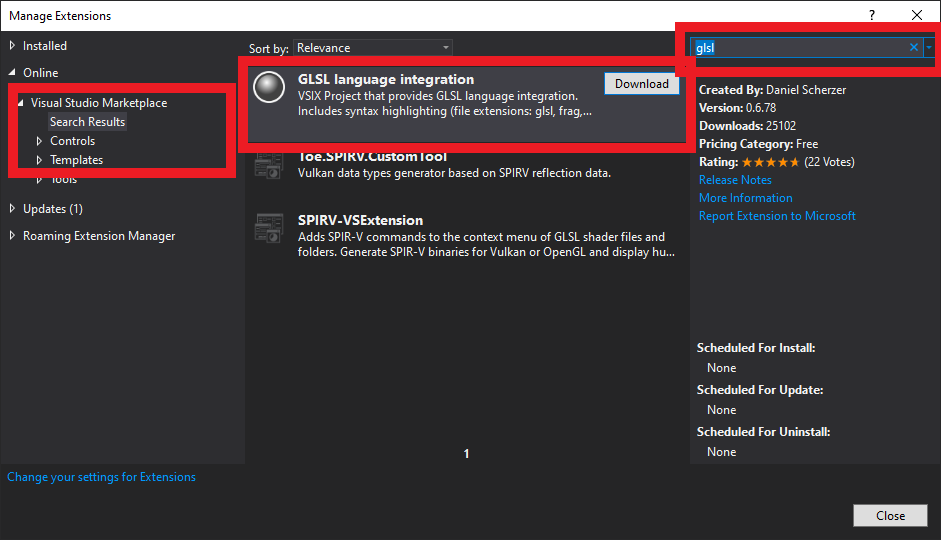The width and height of the screenshot is (941, 540).
Task: Open Change your settings for Extensions link
Action: (101, 477)
